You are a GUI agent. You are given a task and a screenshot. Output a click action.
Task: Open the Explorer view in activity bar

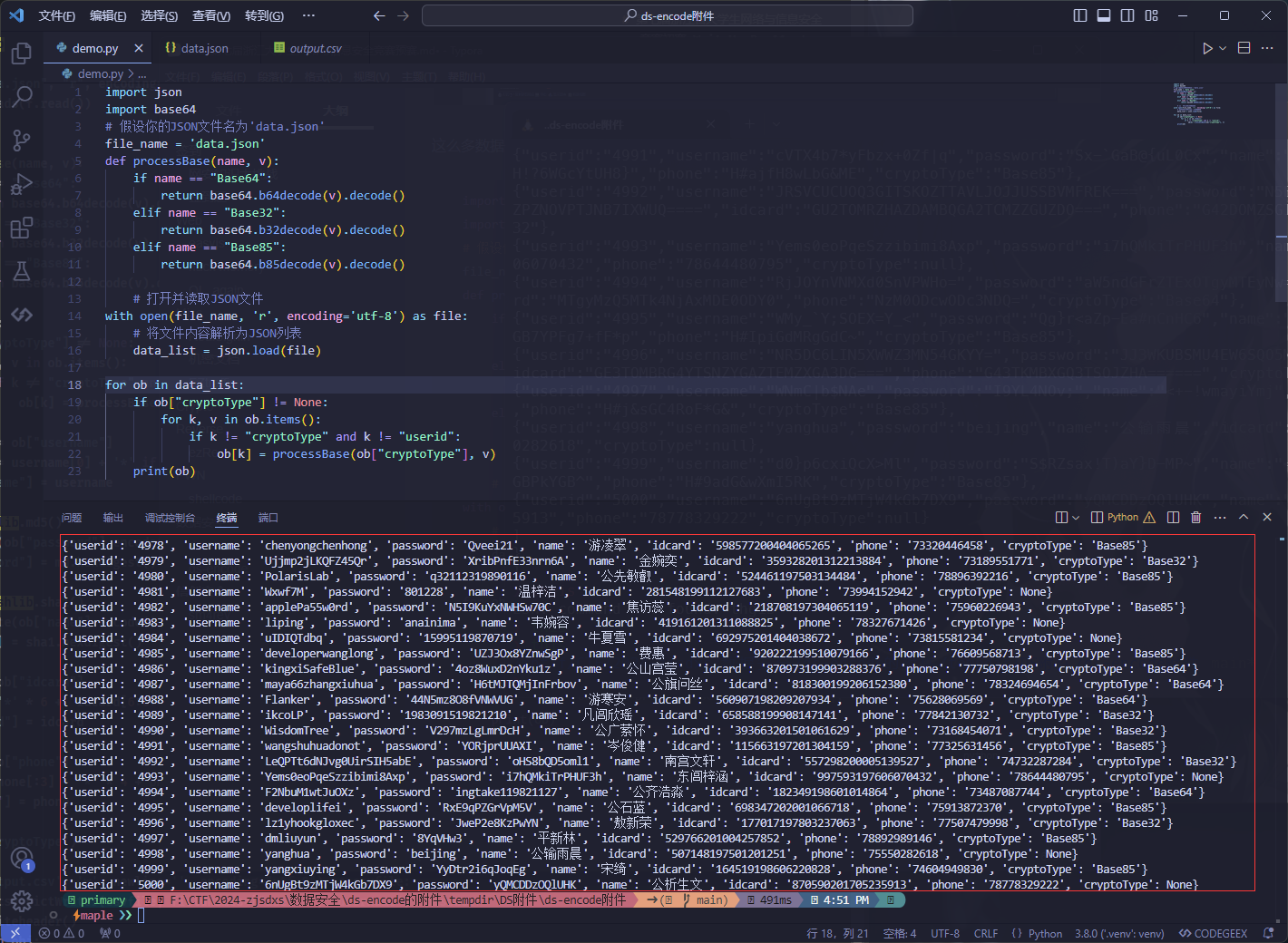[22, 53]
